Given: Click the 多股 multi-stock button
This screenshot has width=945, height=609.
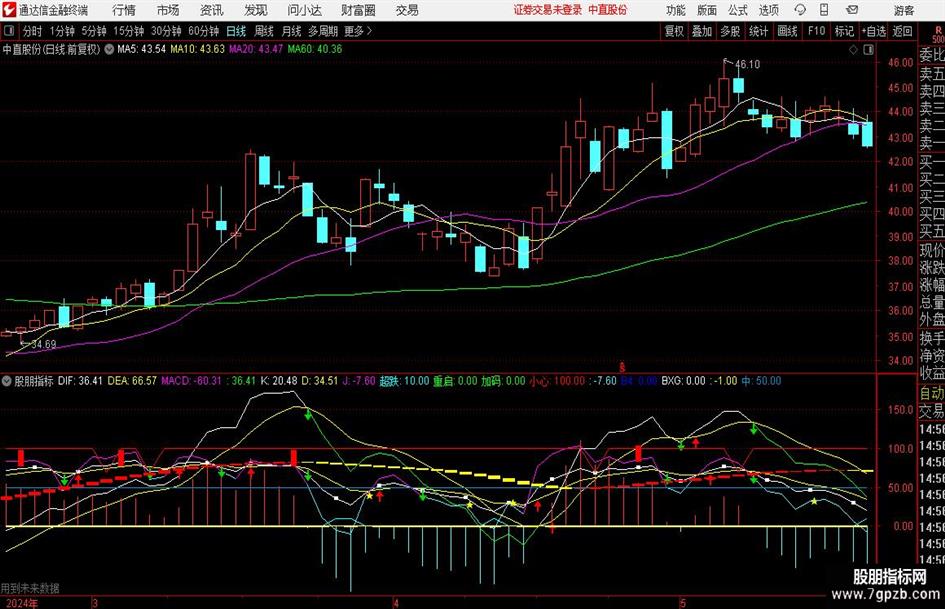Looking at the screenshot, I should (730, 31).
